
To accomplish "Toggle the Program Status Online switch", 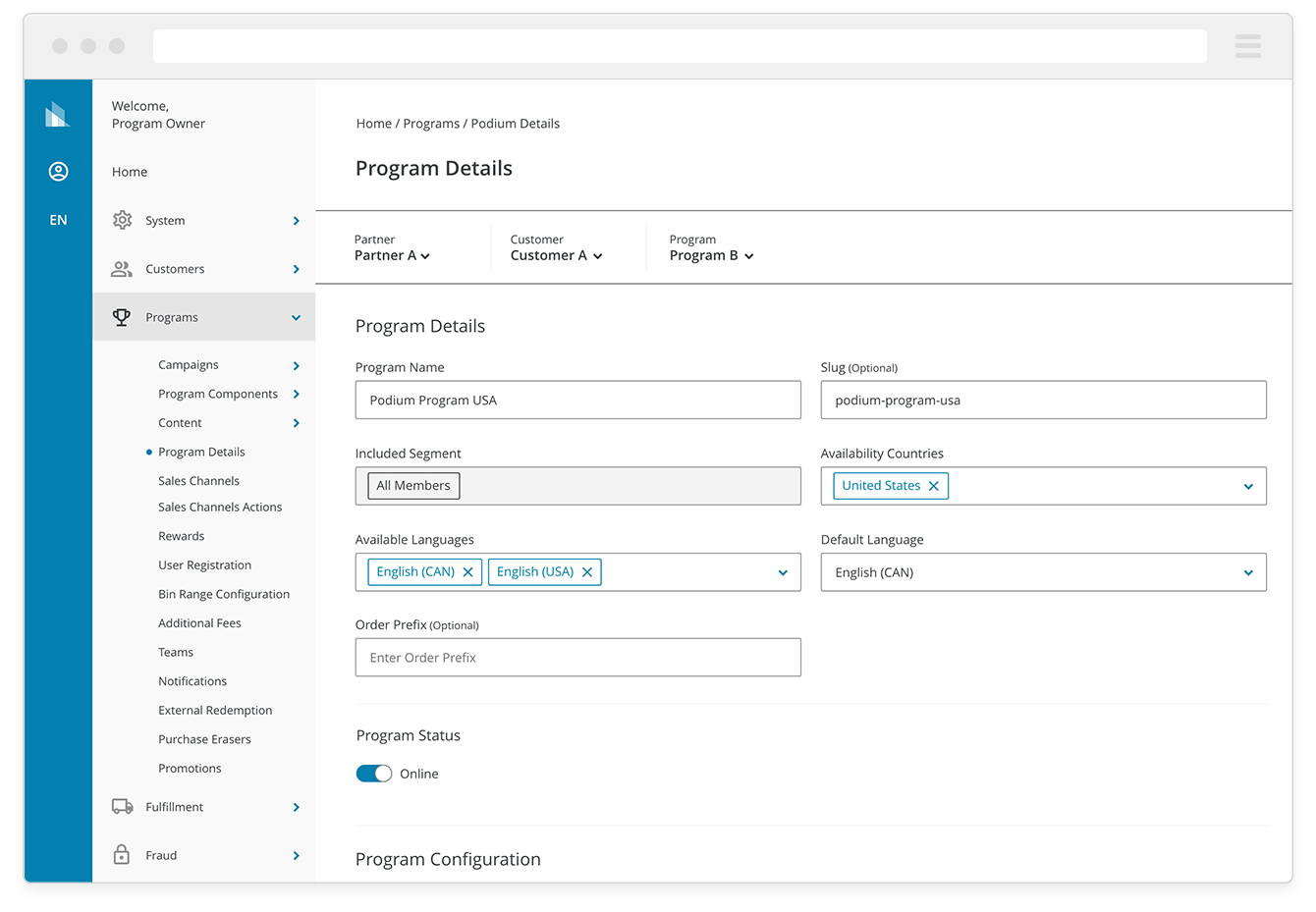I will (x=374, y=774).
